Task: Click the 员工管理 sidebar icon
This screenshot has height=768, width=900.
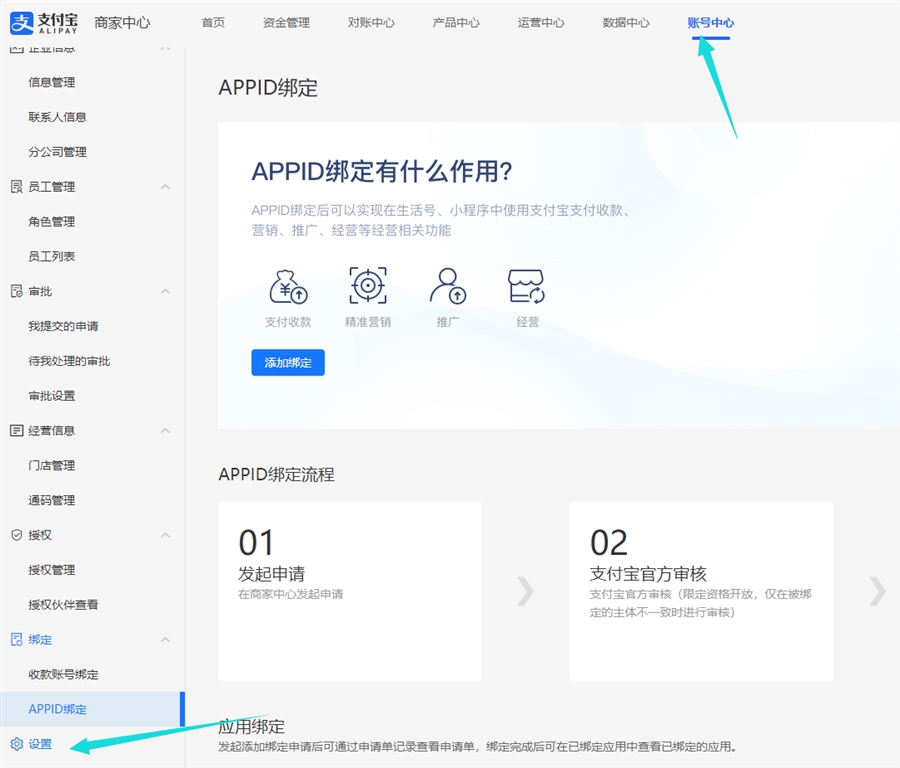Action: (17, 187)
